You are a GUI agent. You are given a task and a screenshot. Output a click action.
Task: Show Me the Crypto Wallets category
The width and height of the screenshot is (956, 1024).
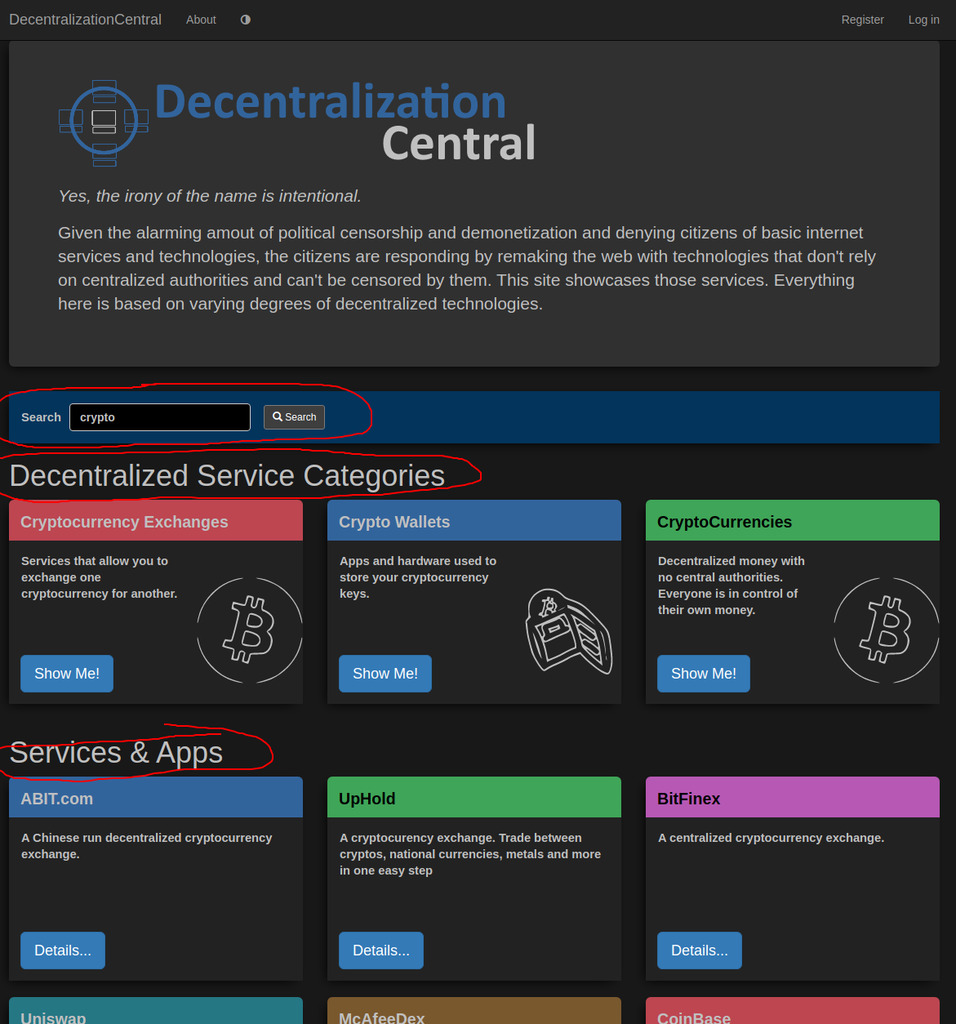click(x=385, y=673)
